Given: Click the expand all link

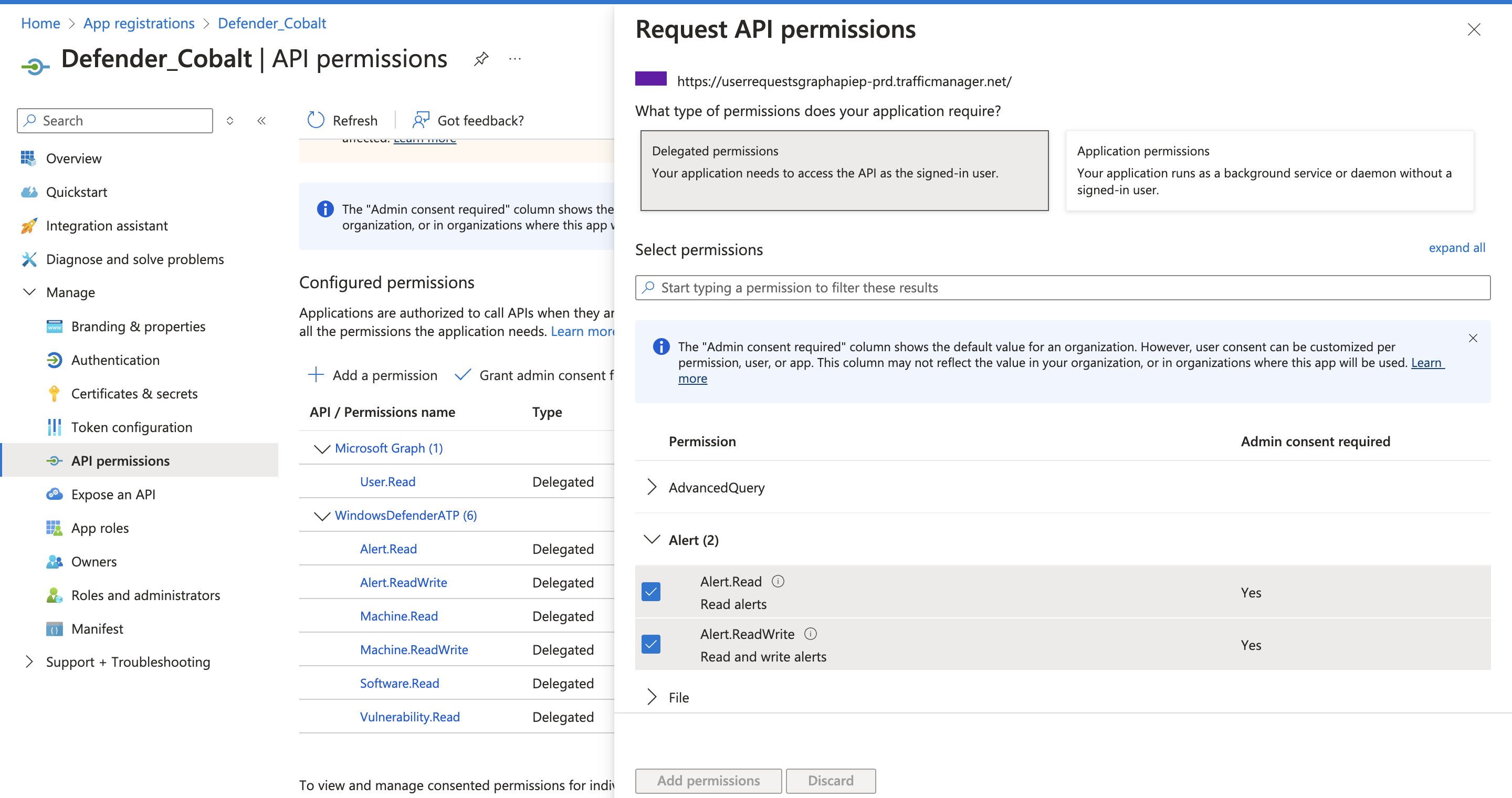Looking at the screenshot, I should point(1457,247).
